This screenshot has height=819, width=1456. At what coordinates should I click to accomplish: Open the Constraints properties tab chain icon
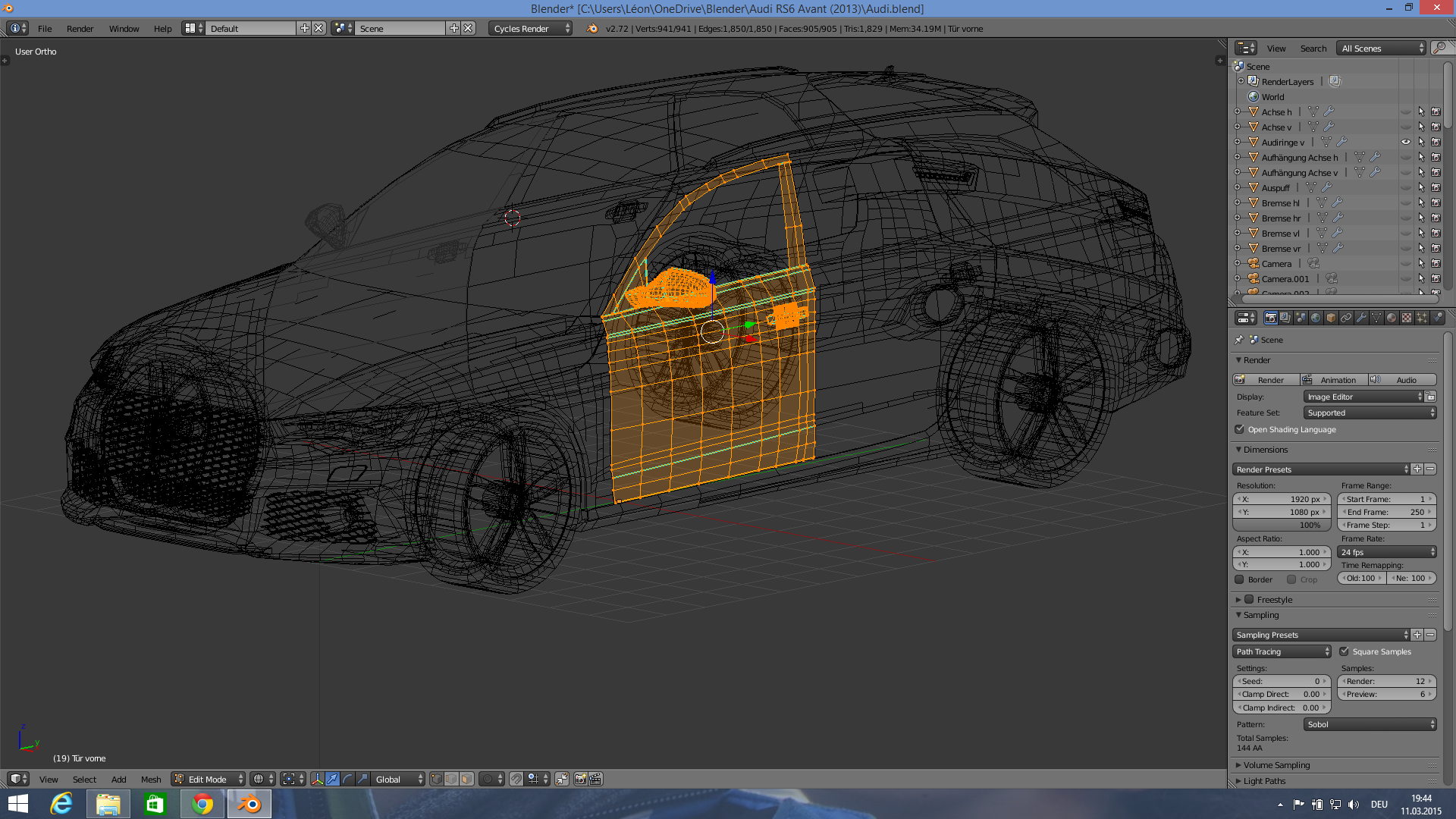pos(1346,318)
